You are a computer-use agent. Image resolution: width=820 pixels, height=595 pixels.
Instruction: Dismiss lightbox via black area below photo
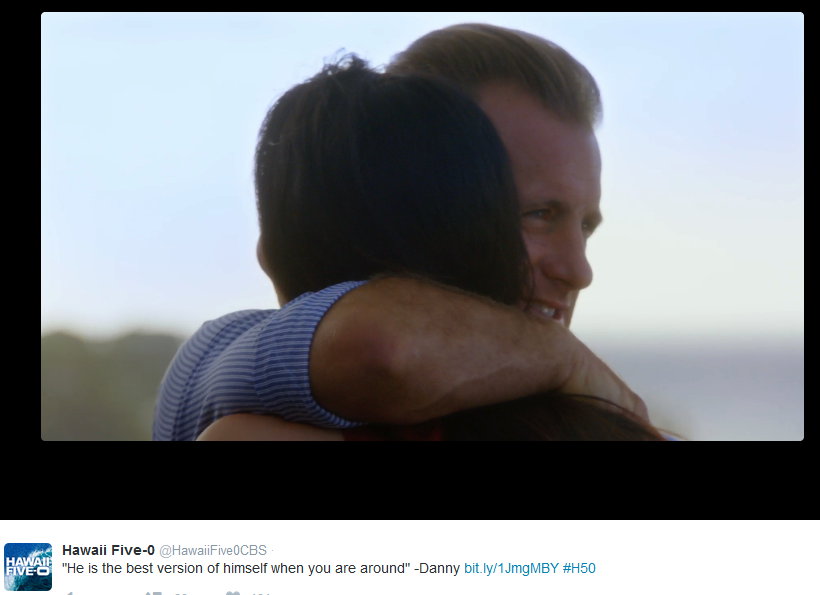(410, 480)
